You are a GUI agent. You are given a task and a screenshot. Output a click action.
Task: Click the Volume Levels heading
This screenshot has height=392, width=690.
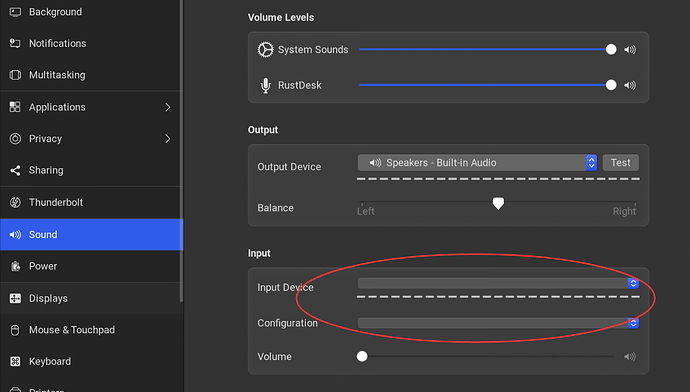coord(281,18)
